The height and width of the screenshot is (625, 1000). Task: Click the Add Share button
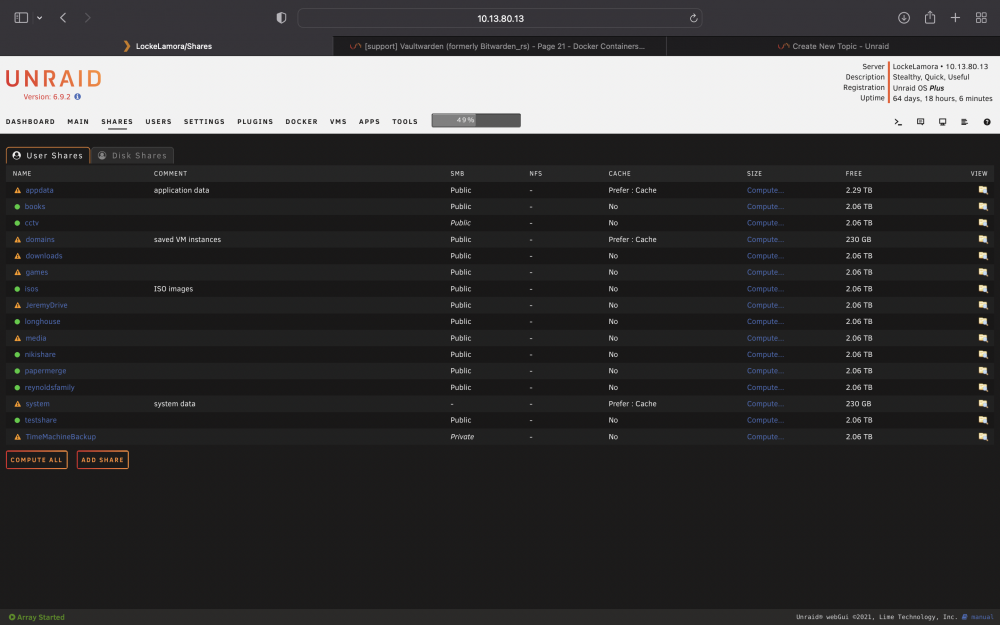coord(103,460)
